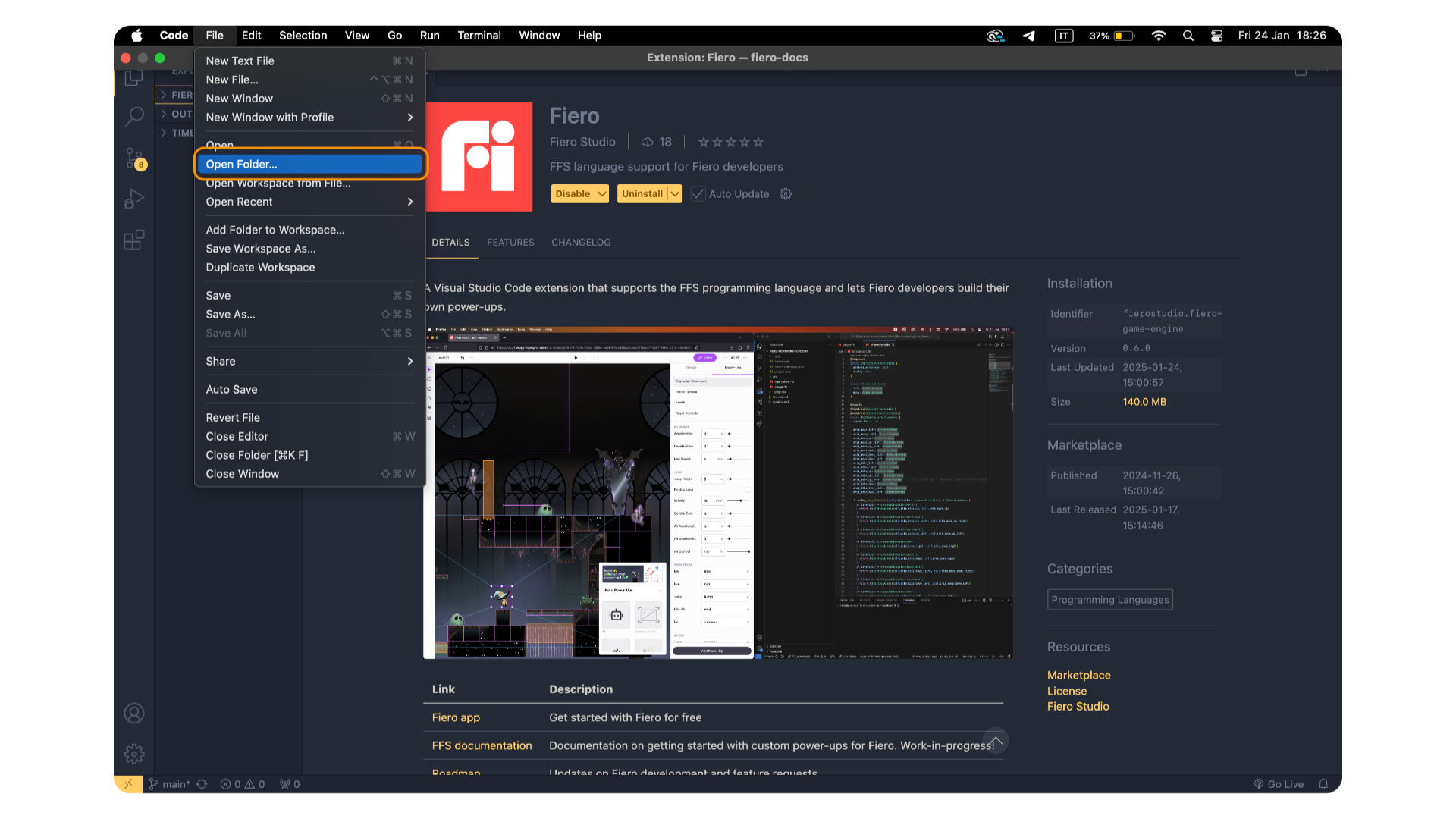Click the Disable button

coord(573,194)
